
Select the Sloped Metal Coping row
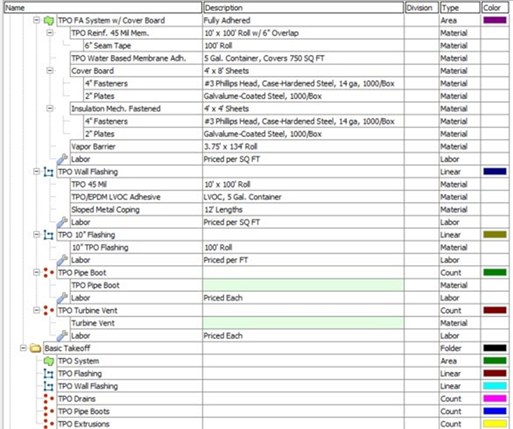(x=289, y=210)
